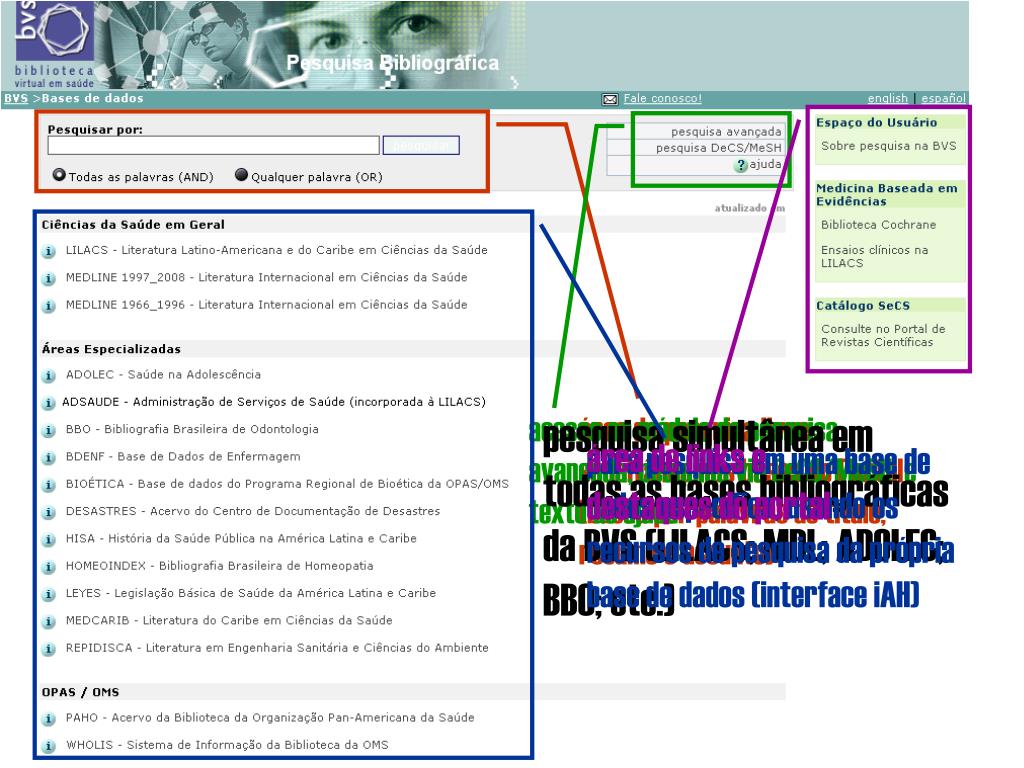Open the Fale conosco! link
This screenshot has height=768, width=1024.
point(662,99)
